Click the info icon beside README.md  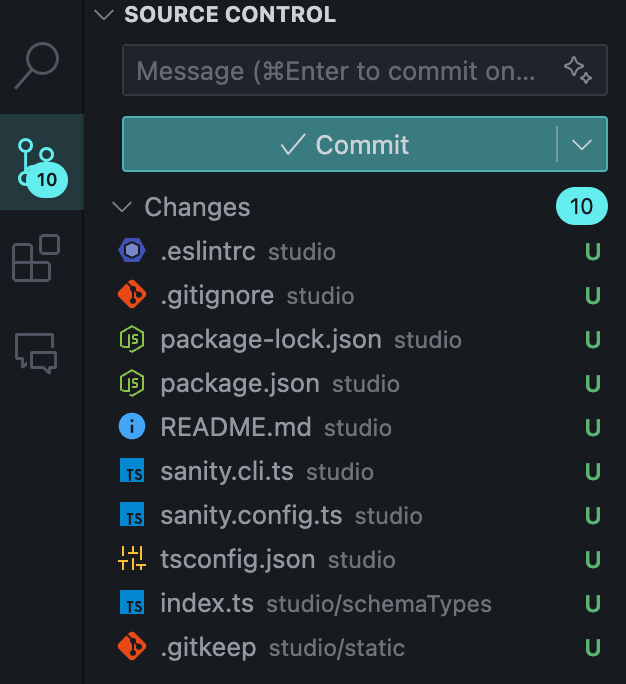(132, 428)
